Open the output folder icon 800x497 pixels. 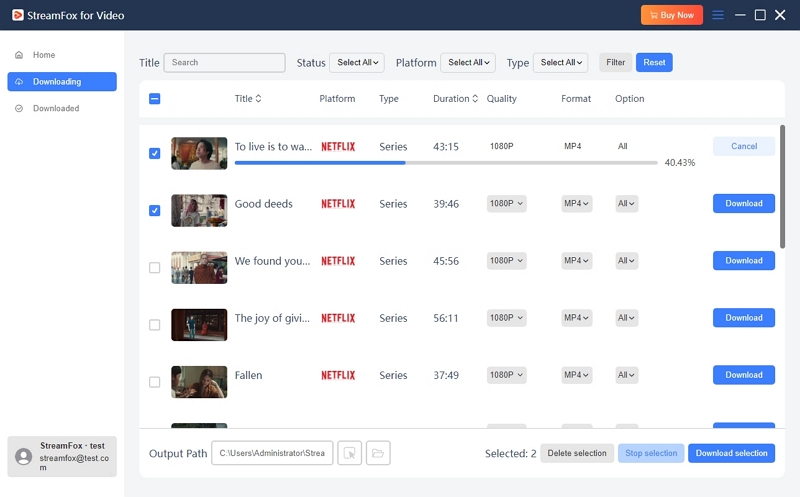pos(378,453)
